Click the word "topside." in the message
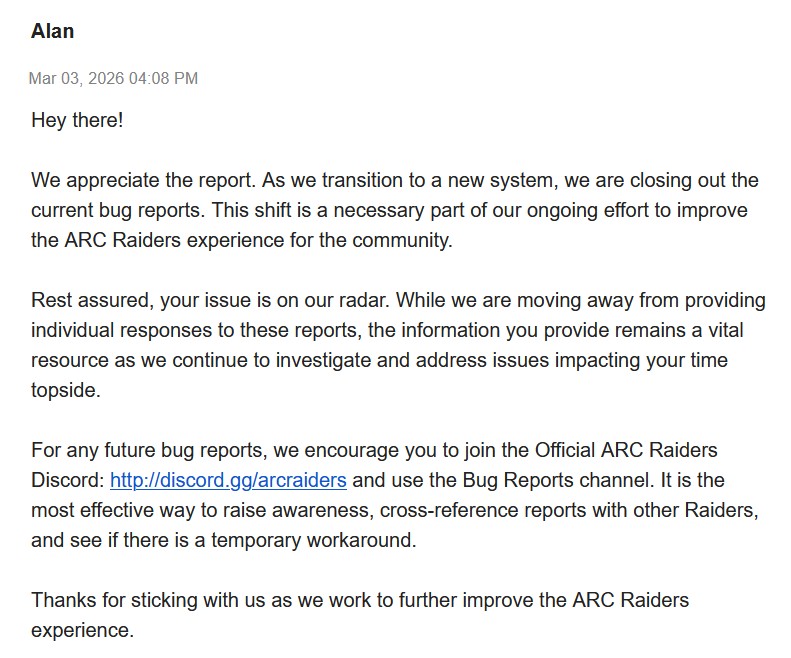Viewport: 791px width, 658px height. tap(65, 390)
